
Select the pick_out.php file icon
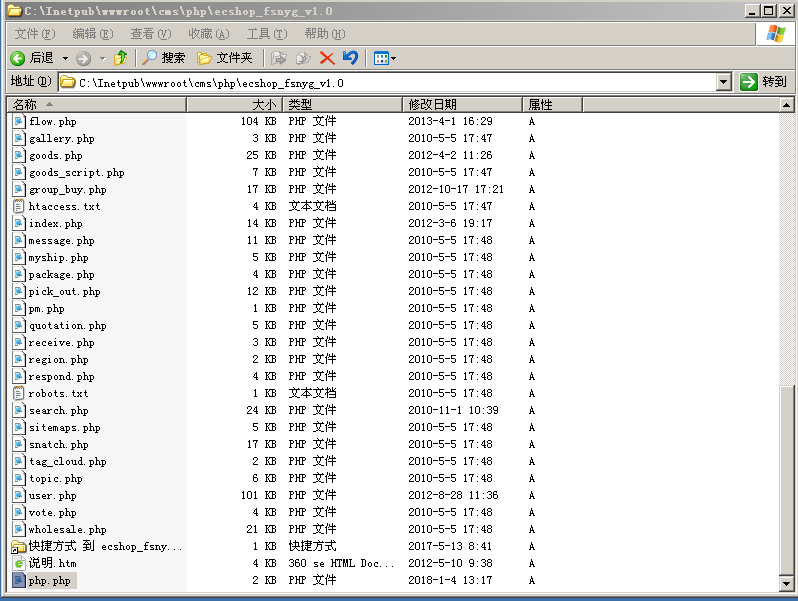pos(18,292)
